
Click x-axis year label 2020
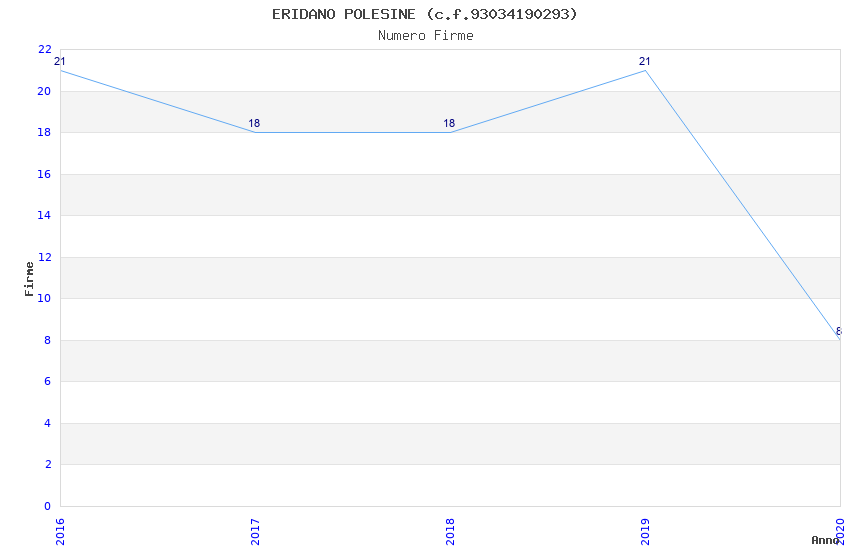pos(840,532)
